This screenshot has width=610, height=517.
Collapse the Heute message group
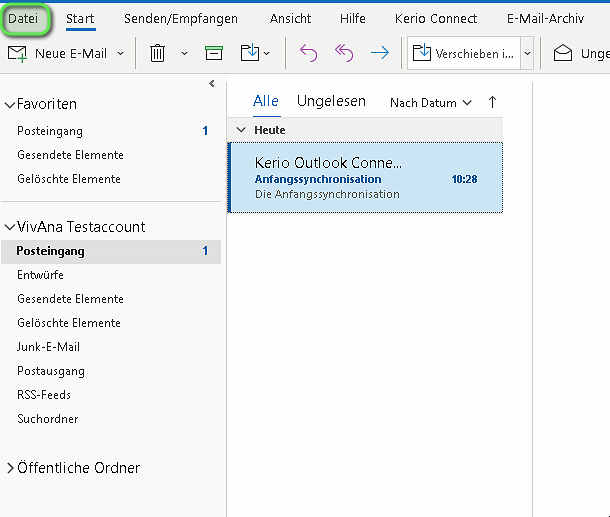coord(240,130)
